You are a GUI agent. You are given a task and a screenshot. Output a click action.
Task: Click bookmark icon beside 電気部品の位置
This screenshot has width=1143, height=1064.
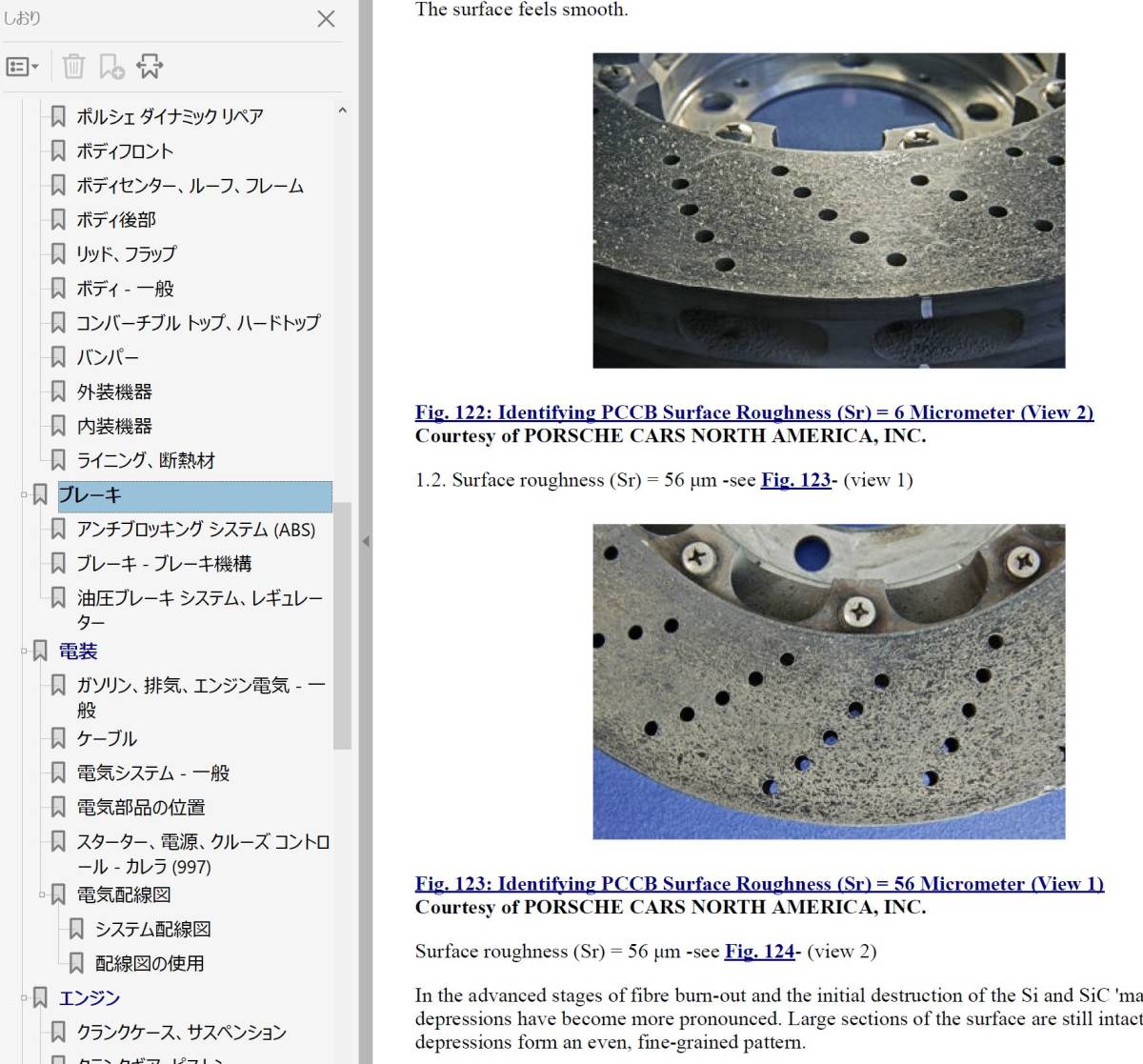[x=58, y=807]
